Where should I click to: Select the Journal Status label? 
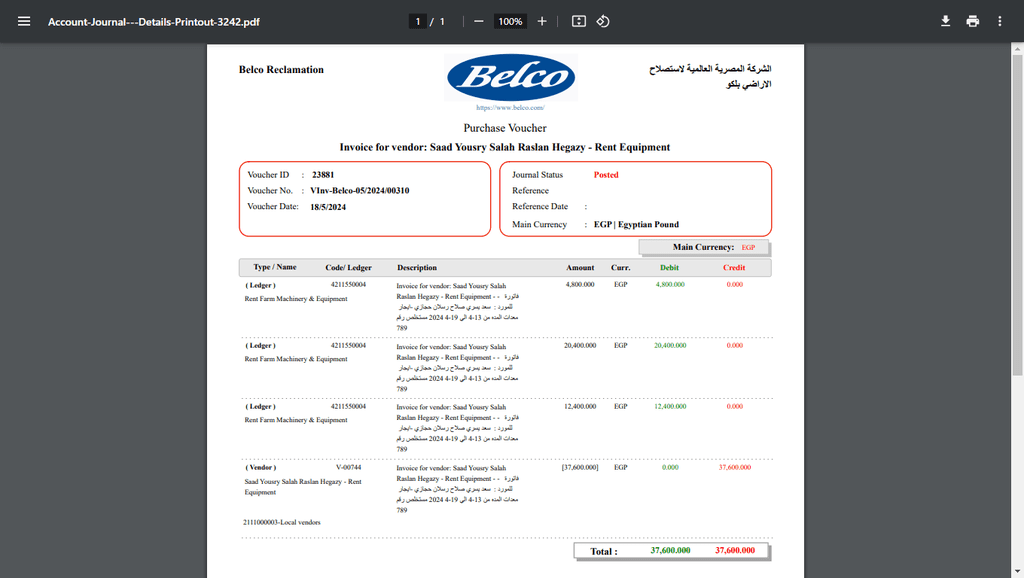coord(537,175)
